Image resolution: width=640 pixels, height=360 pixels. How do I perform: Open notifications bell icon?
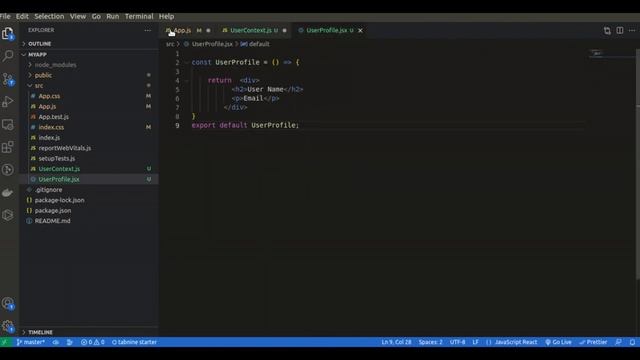(632, 342)
